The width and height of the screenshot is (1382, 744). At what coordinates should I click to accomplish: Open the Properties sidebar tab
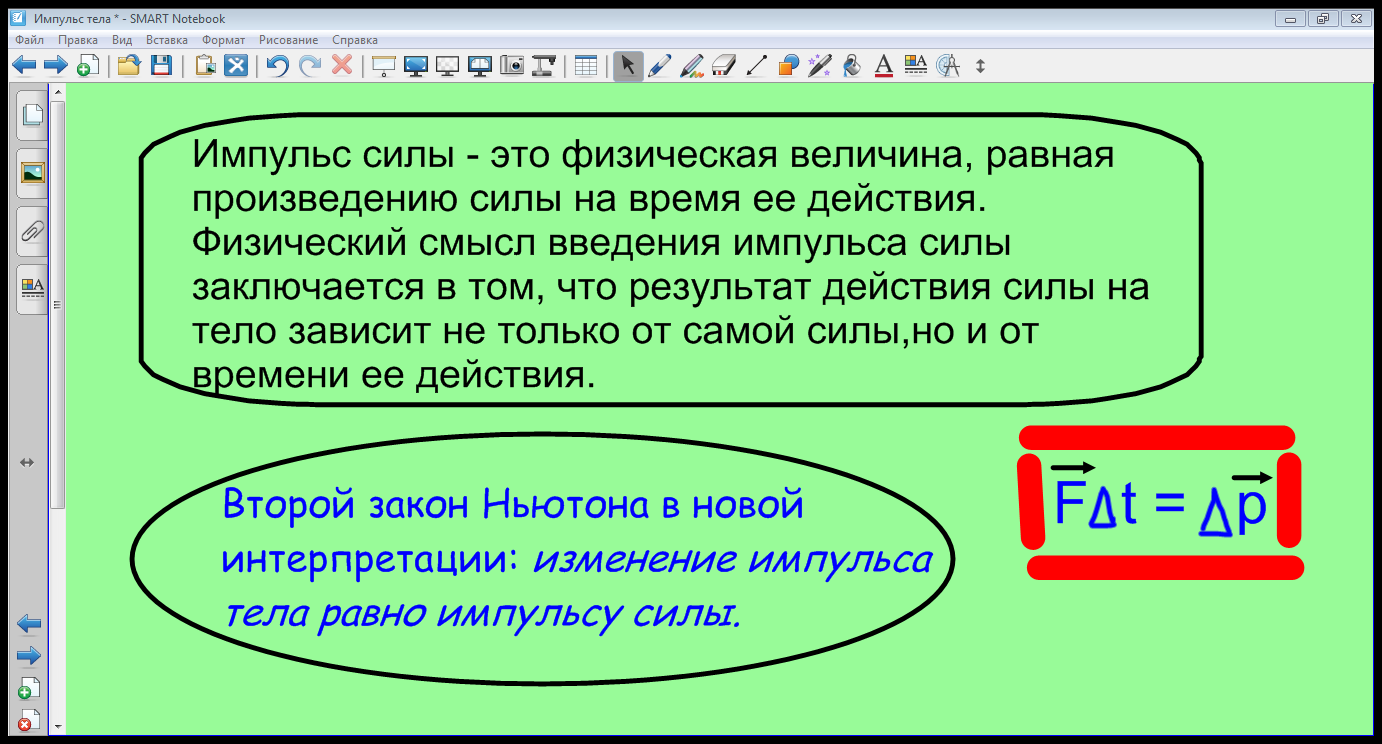(33, 289)
